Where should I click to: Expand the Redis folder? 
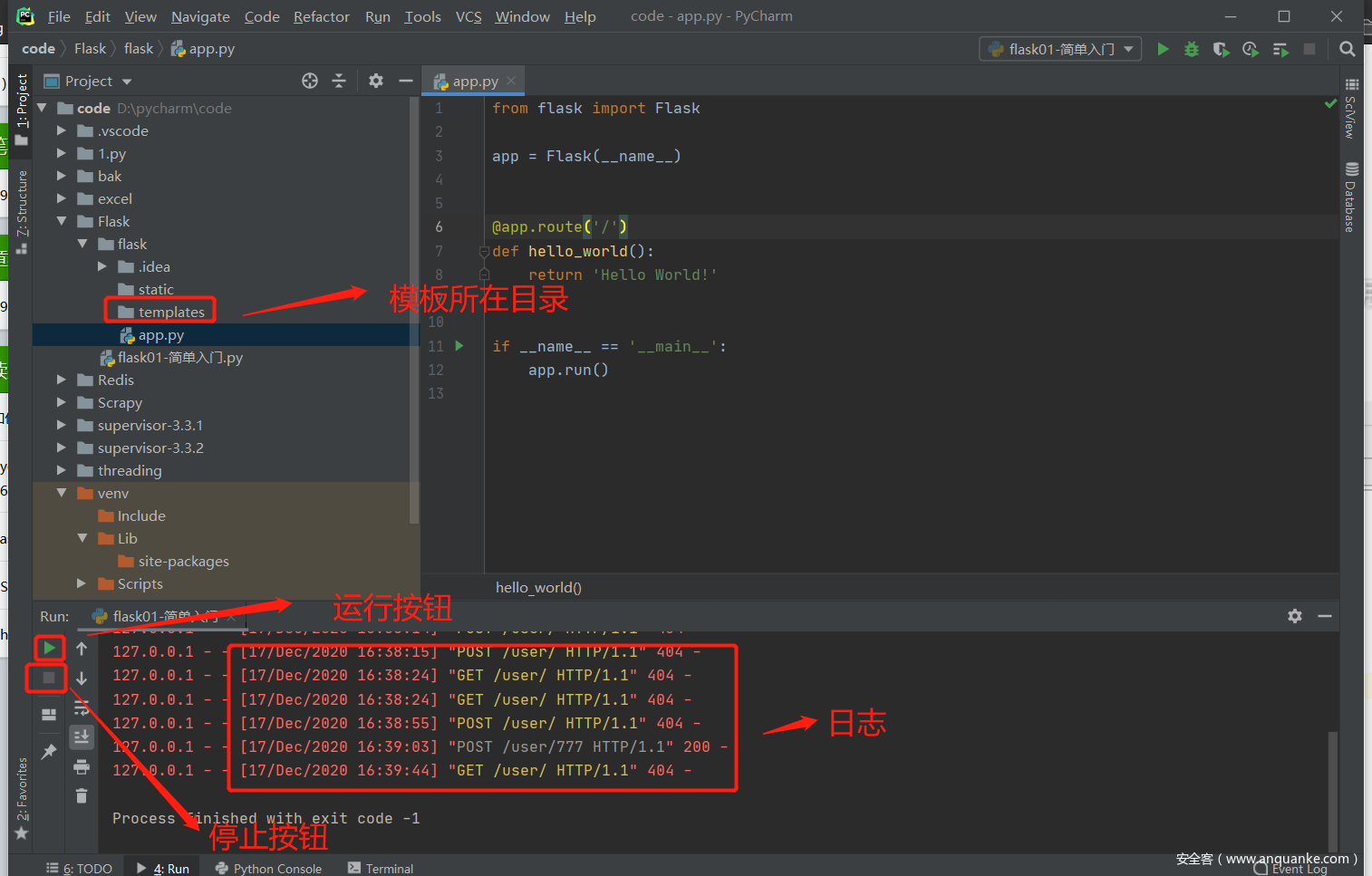click(x=62, y=380)
